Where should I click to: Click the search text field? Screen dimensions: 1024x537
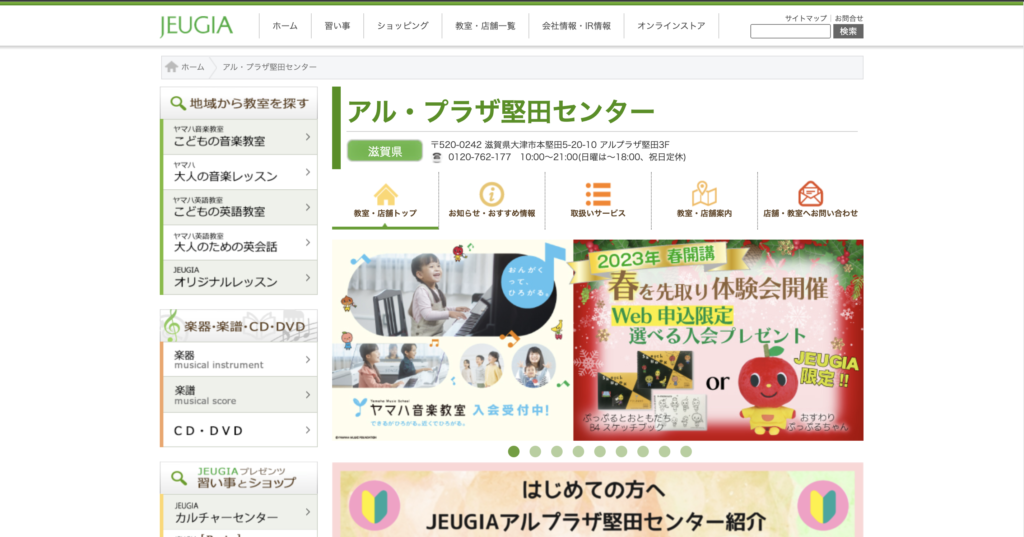790,31
